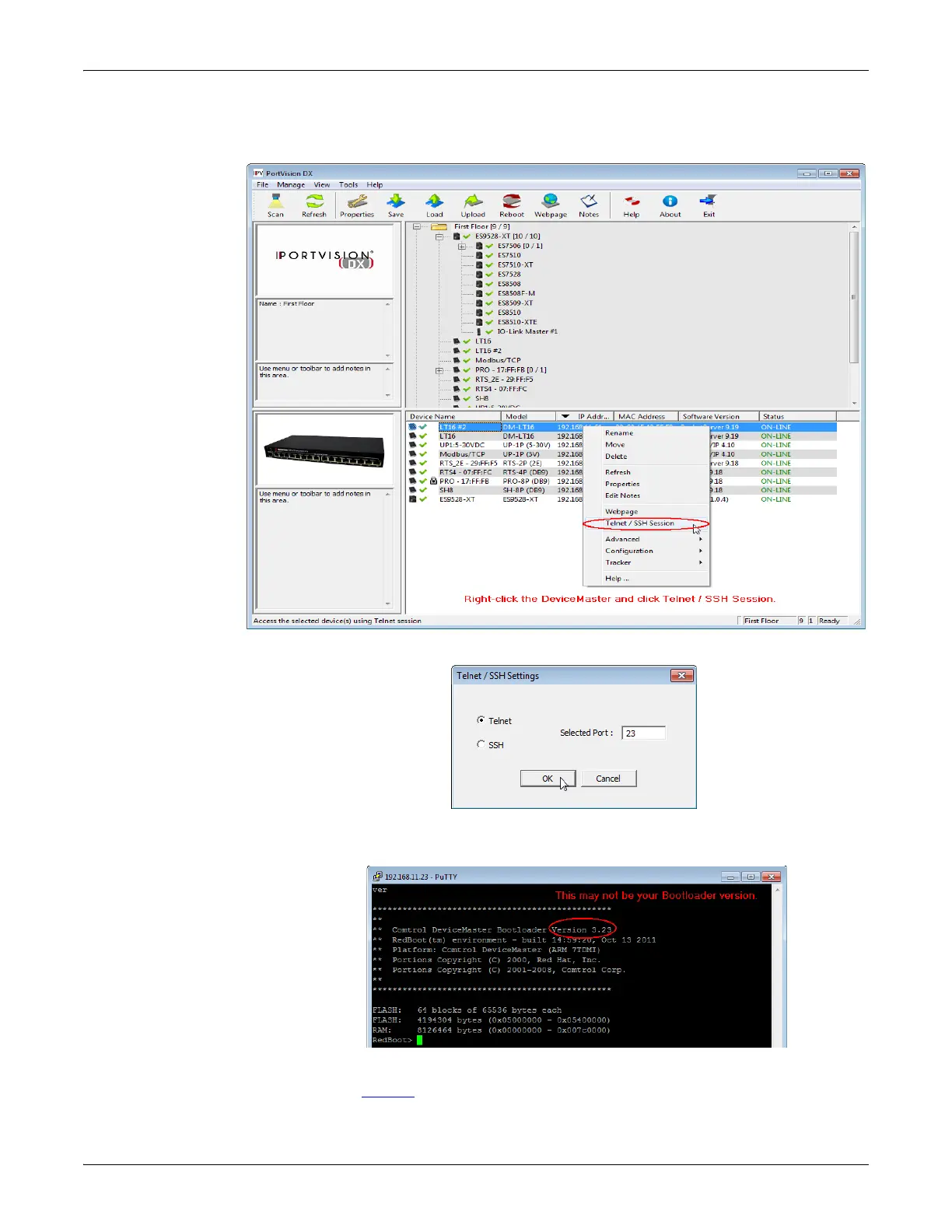Click the First Floor folder icon in tree
The height and width of the screenshot is (1232, 952).
click(x=439, y=226)
